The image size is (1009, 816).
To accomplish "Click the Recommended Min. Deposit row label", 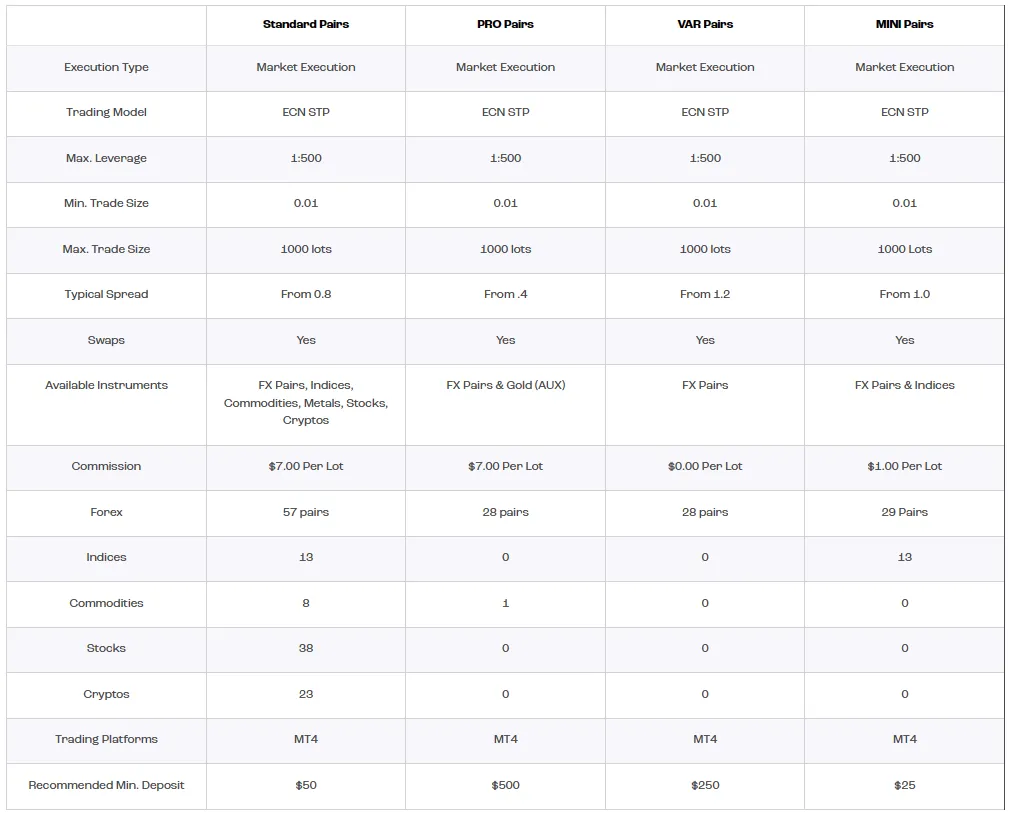I will [106, 785].
